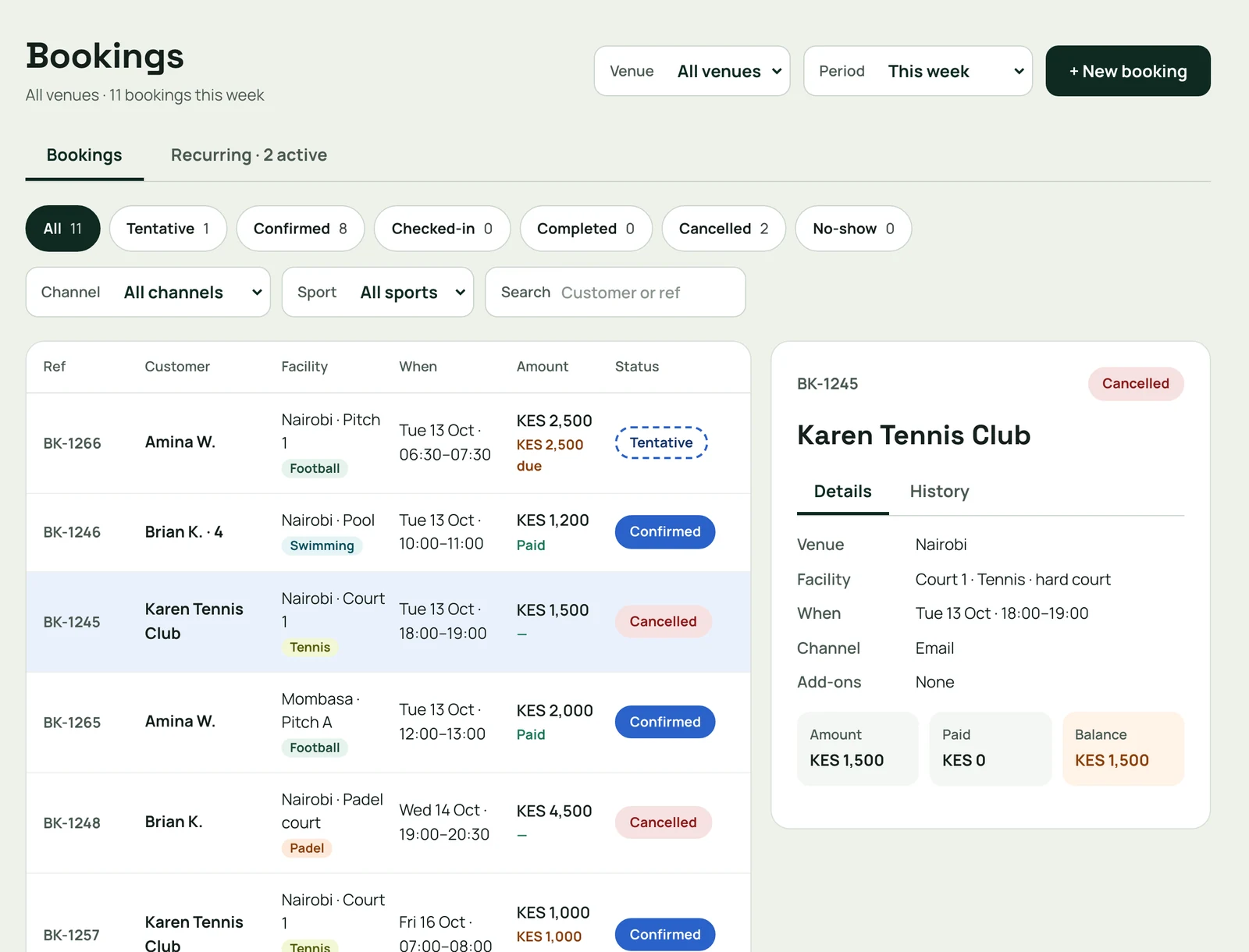This screenshot has width=1249, height=952.
Task: Filter by Checked-in status
Action: coord(442,229)
